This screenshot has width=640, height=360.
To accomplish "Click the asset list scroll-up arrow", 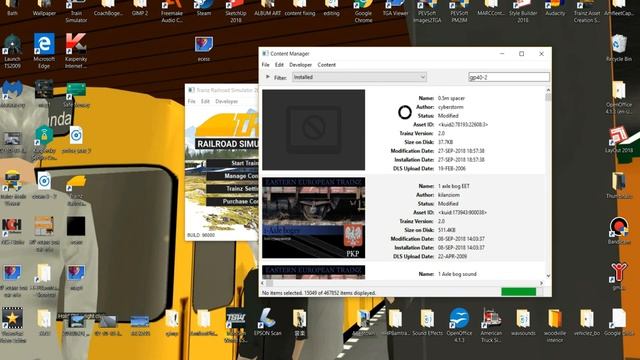I will point(548,89).
